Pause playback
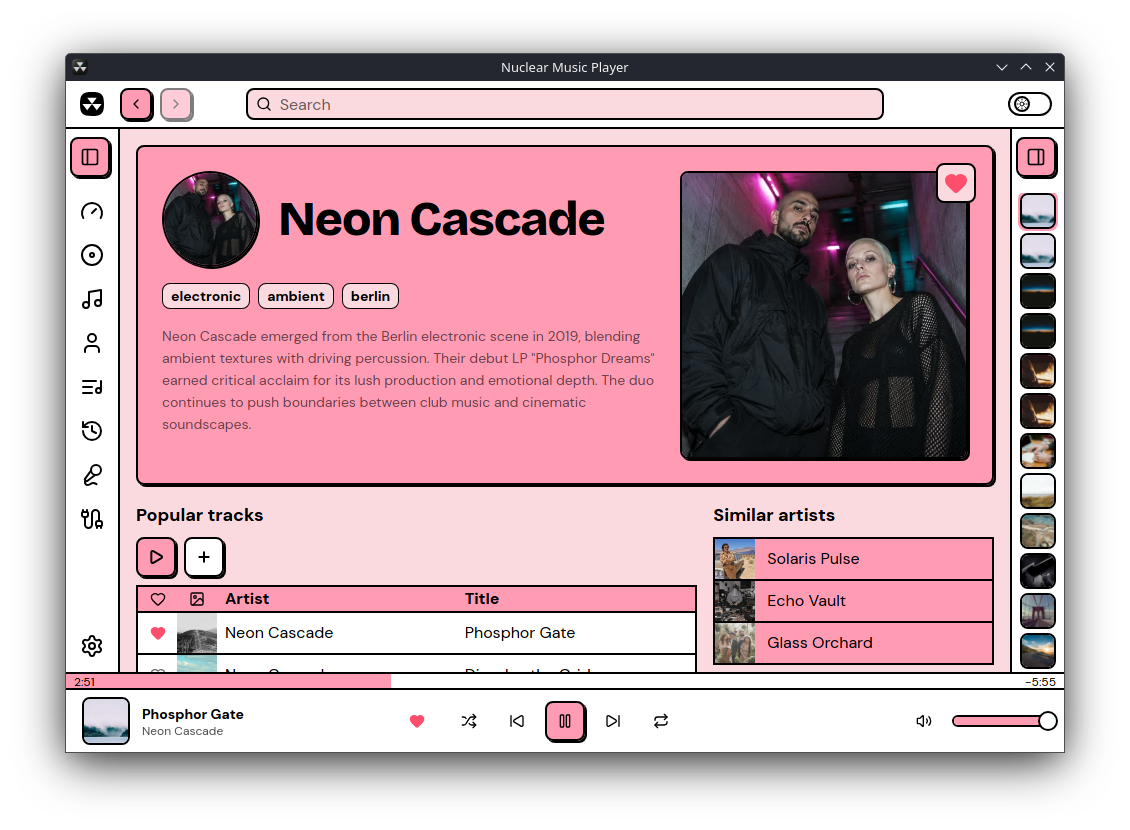This screenshot has height=830, width=1130. point(565,721)
